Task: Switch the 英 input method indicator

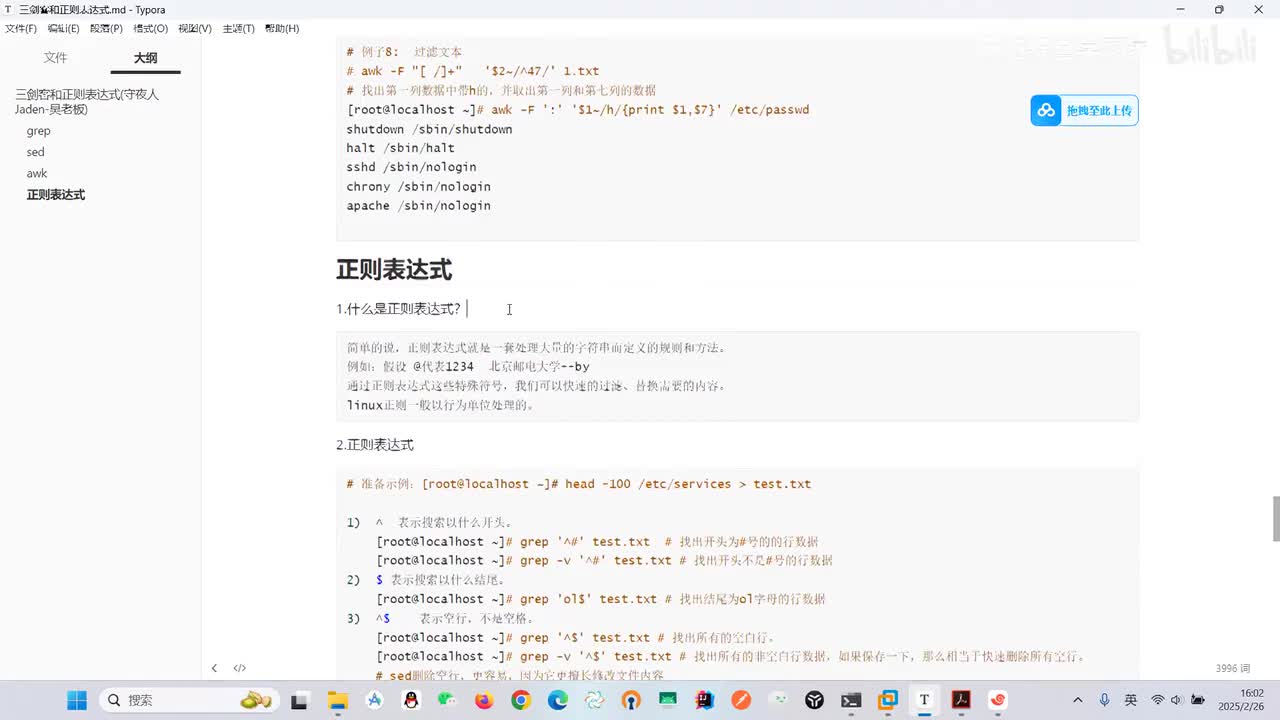Action: coord(1130,700)
